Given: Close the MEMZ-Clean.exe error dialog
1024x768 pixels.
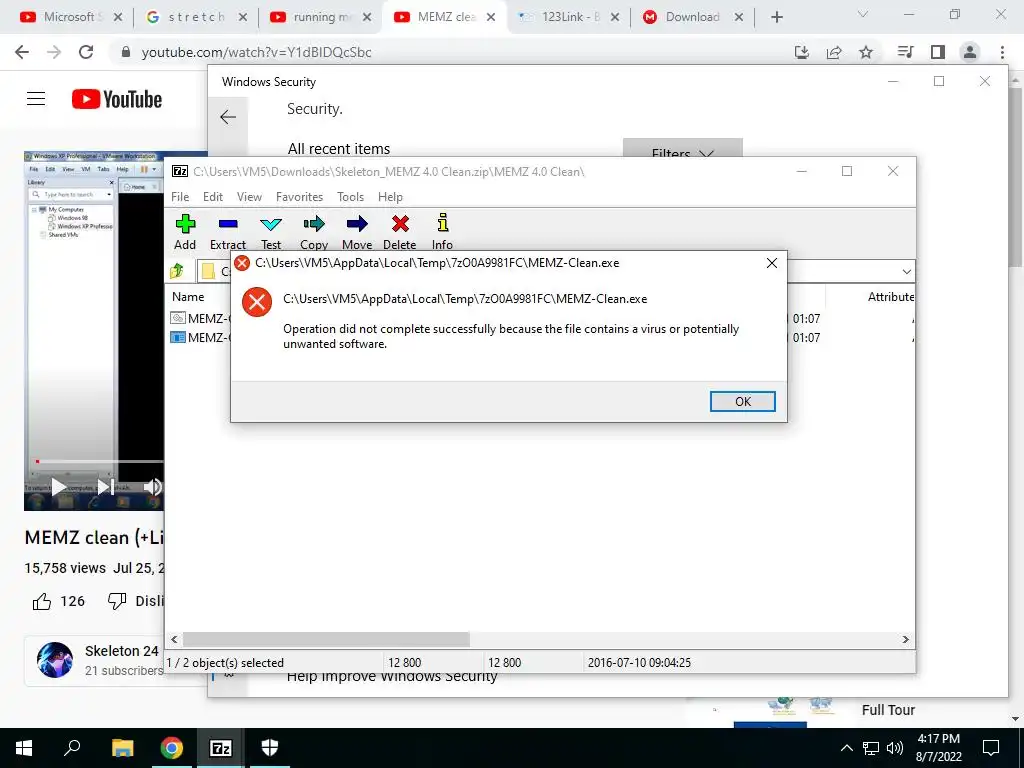Looking at the screenshot, I should 771,263.
